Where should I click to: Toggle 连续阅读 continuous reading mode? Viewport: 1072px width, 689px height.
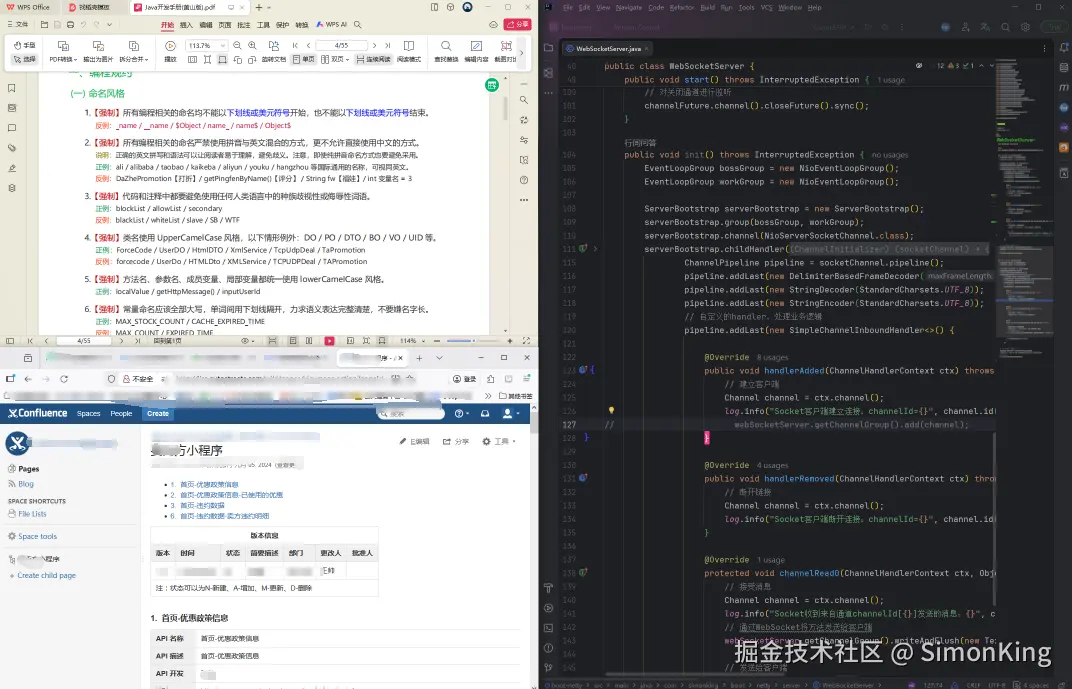tap(373, 59)
